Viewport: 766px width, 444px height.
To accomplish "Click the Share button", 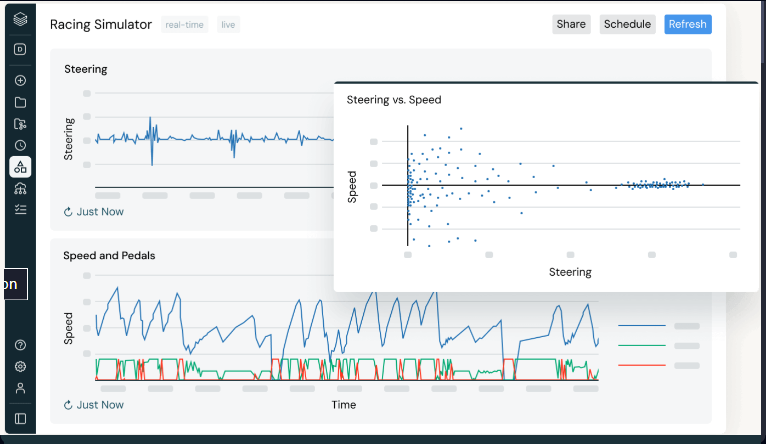I will click(x=571, y=25).
